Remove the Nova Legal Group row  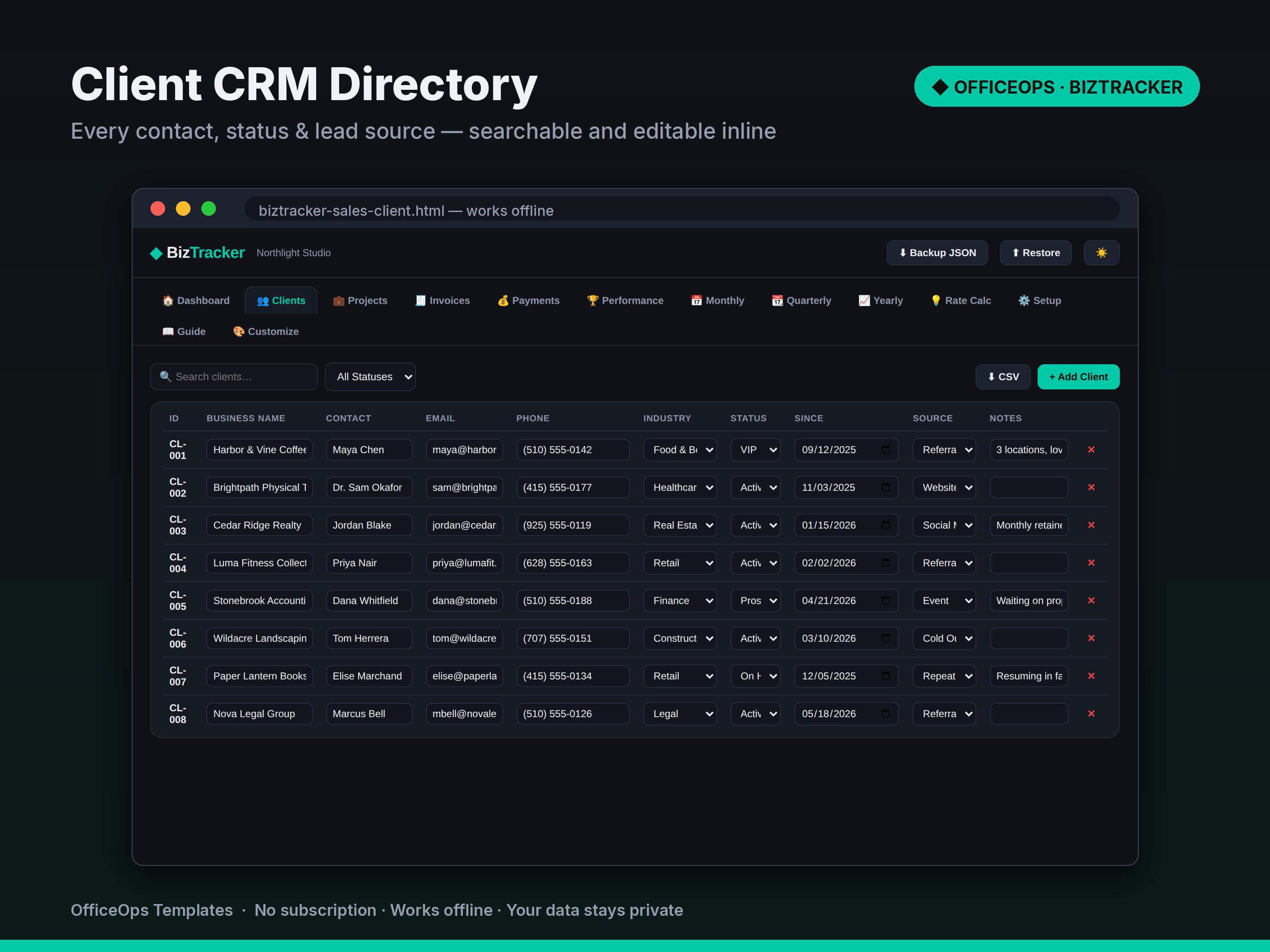click(x=1091, y=714)
